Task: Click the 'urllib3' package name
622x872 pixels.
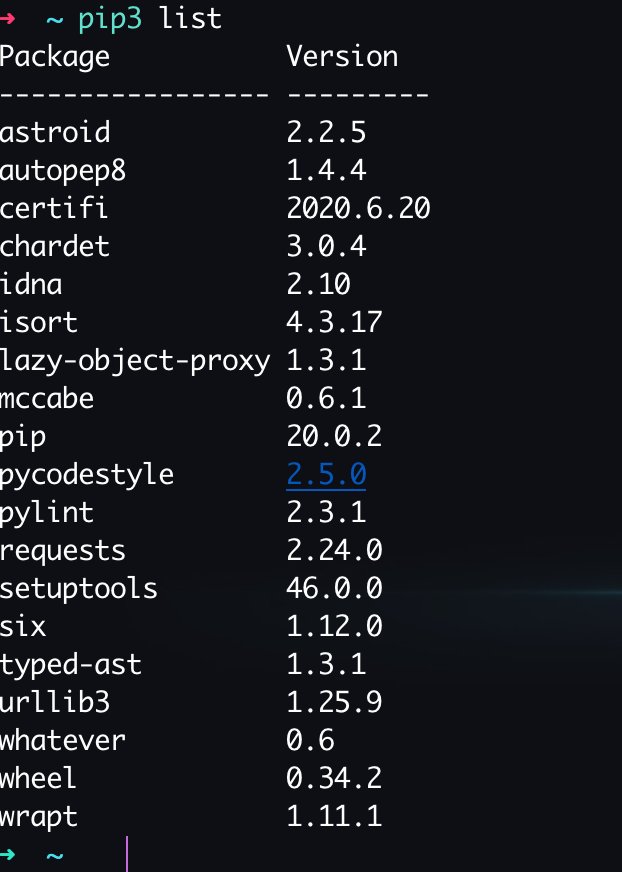Action: tap(55, 702)
